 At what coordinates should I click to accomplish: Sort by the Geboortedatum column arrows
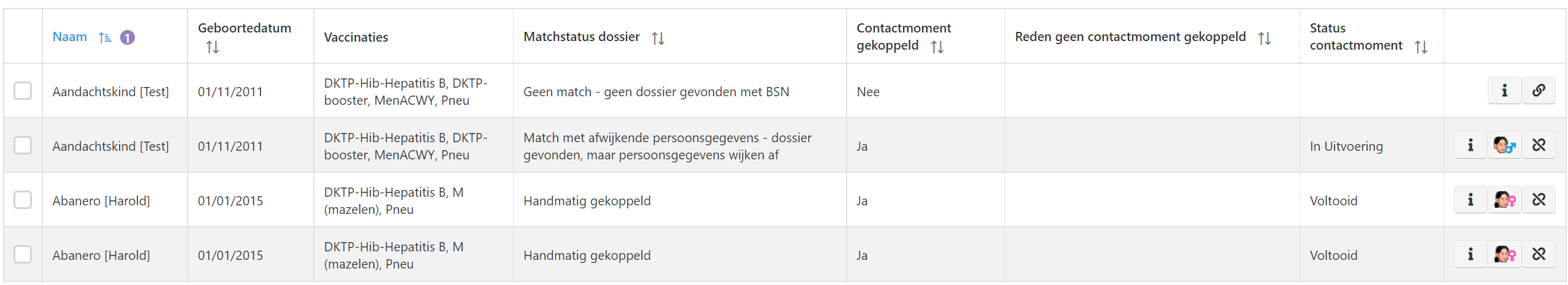[213, 47]
